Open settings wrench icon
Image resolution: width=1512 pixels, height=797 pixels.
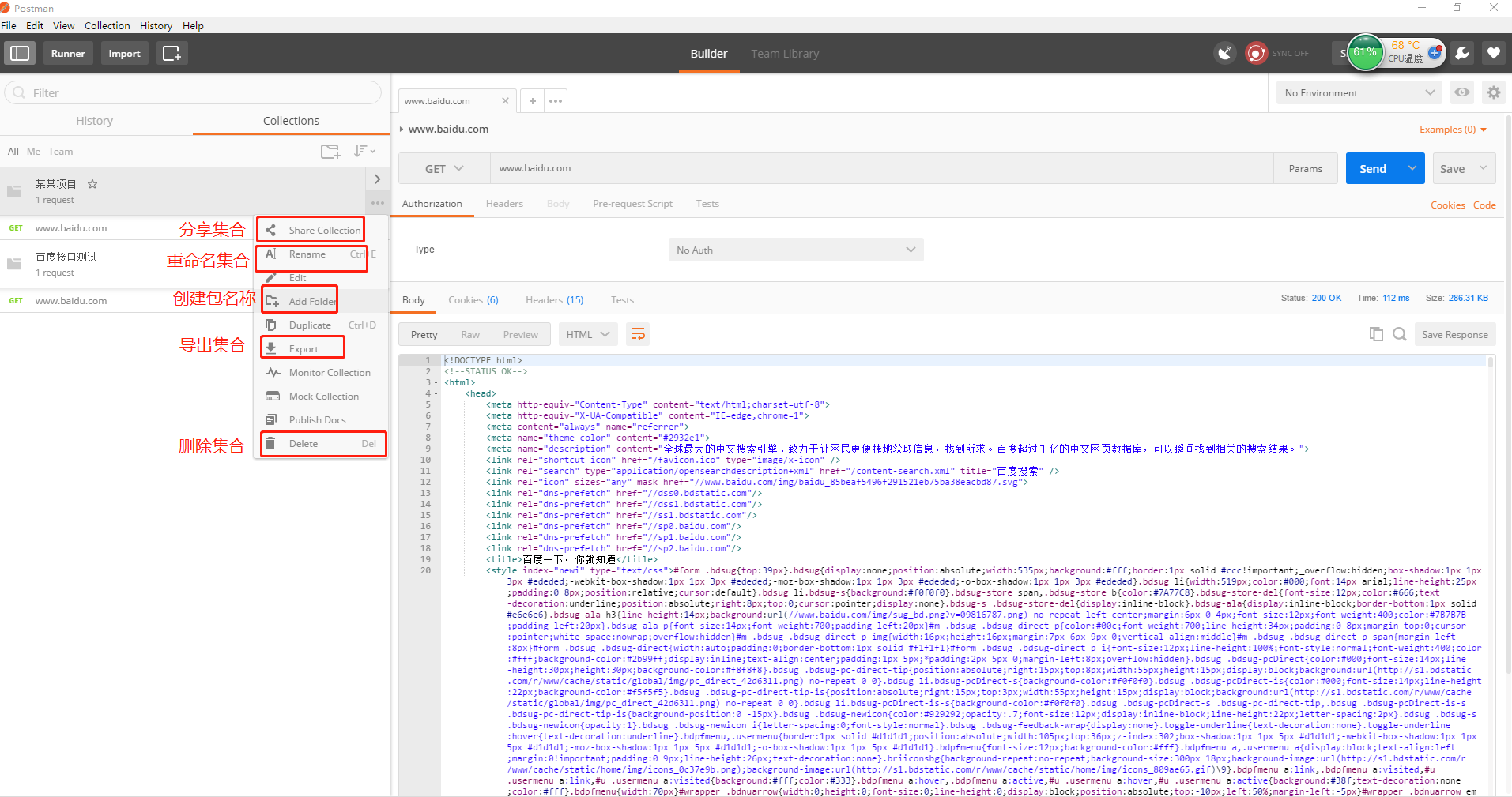tap(1462, 53)
